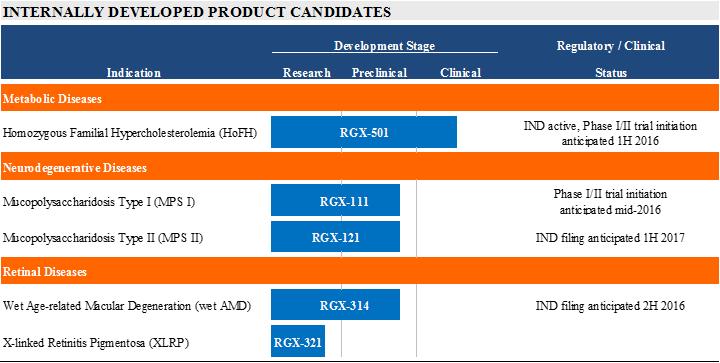
Task: Click the RGX-121 blue bar
Action: click(x=335, y=237)
